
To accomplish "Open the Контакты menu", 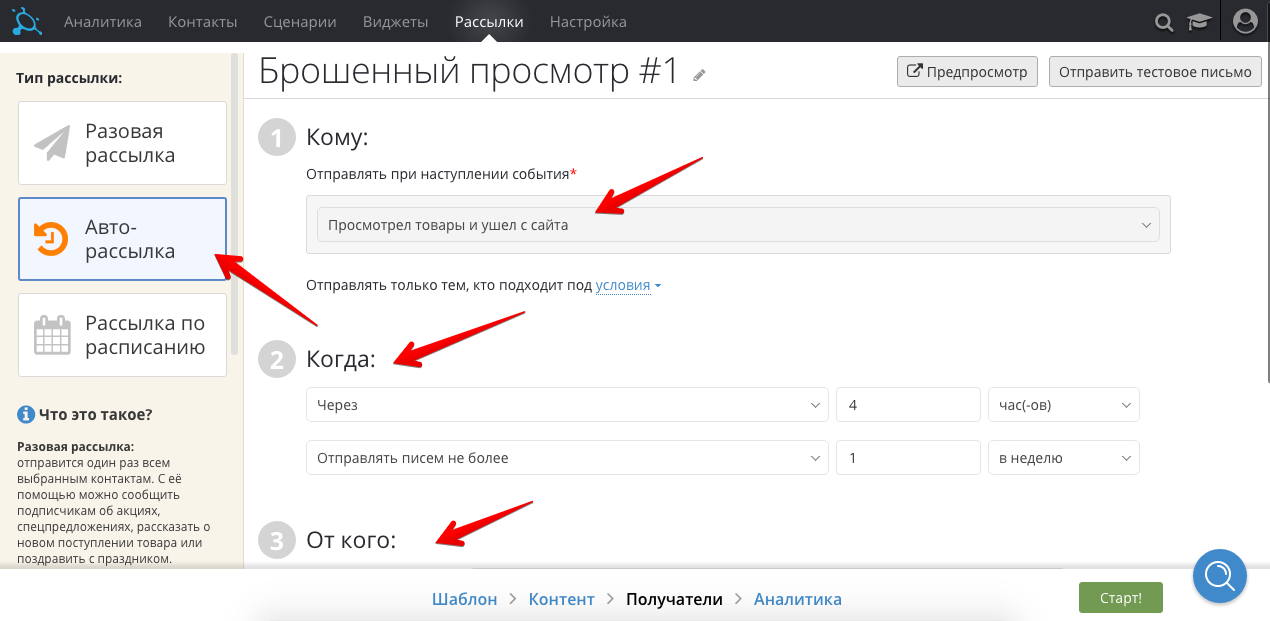I will coord(203,21).
